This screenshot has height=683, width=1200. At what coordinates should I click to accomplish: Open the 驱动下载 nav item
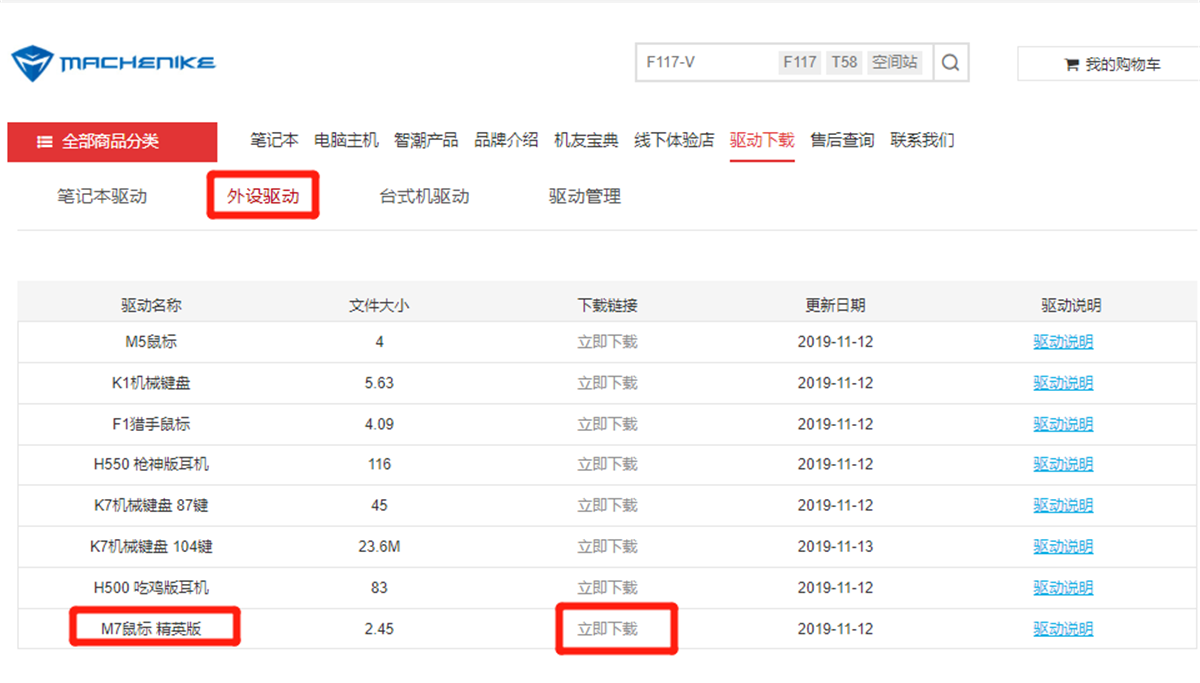click(x=762, y=140)
